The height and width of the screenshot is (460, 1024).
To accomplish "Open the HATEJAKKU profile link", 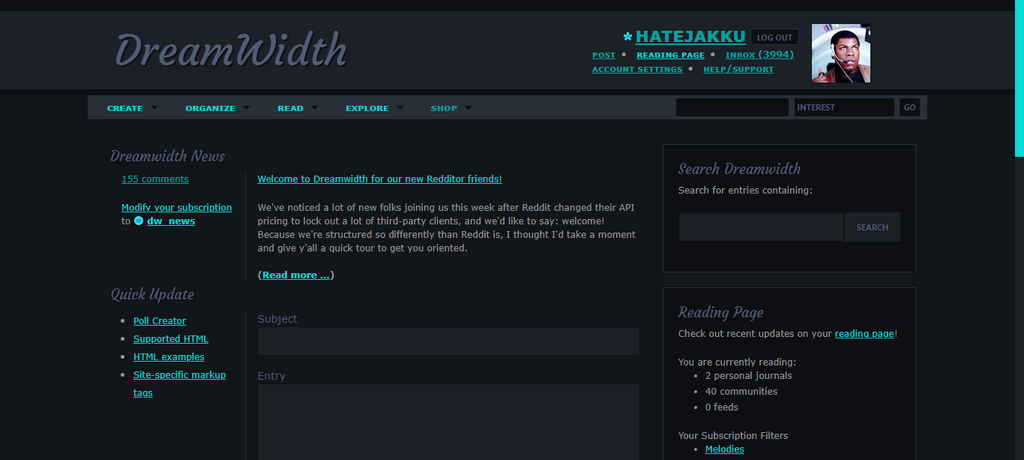I will (x=690, y=37).
